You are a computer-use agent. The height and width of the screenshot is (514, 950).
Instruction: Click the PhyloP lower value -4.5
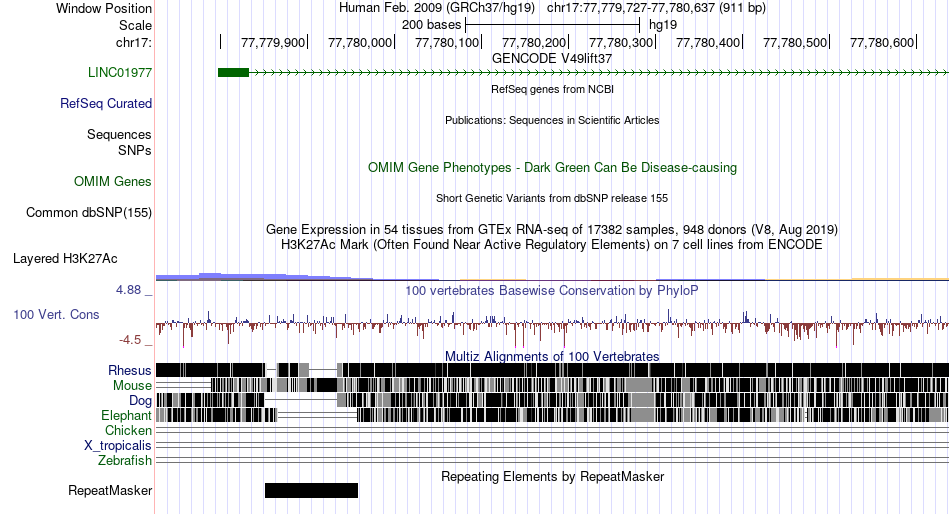130,339
